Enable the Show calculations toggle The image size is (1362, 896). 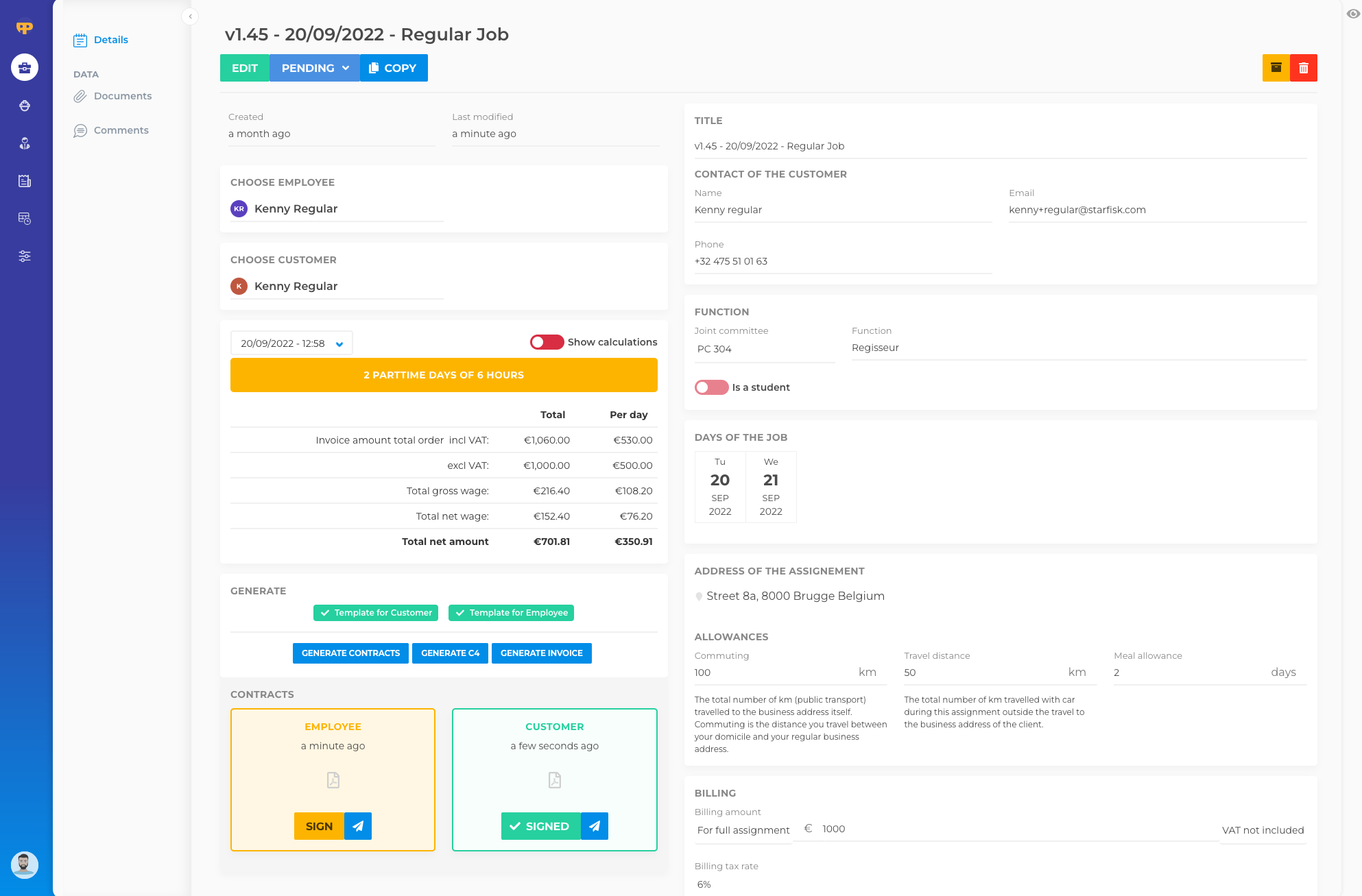tap(547, 342)
